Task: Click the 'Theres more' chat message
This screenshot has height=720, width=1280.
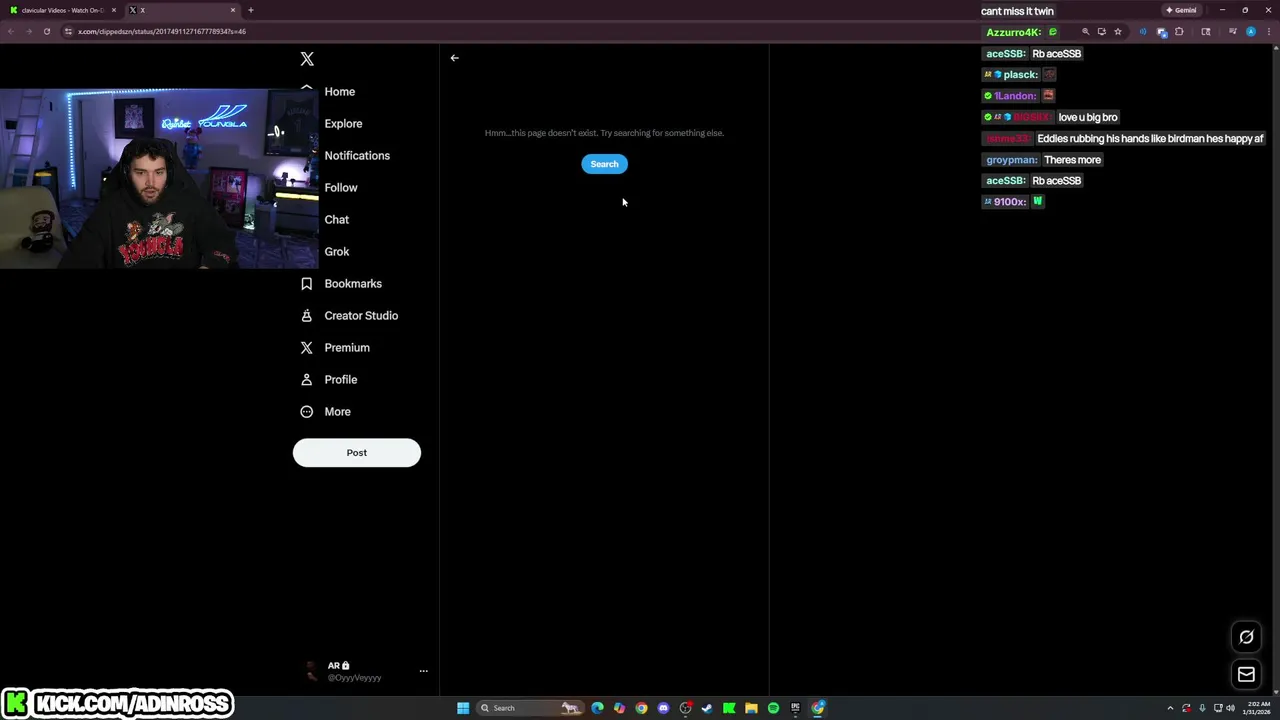Action: click(1072, 160)
